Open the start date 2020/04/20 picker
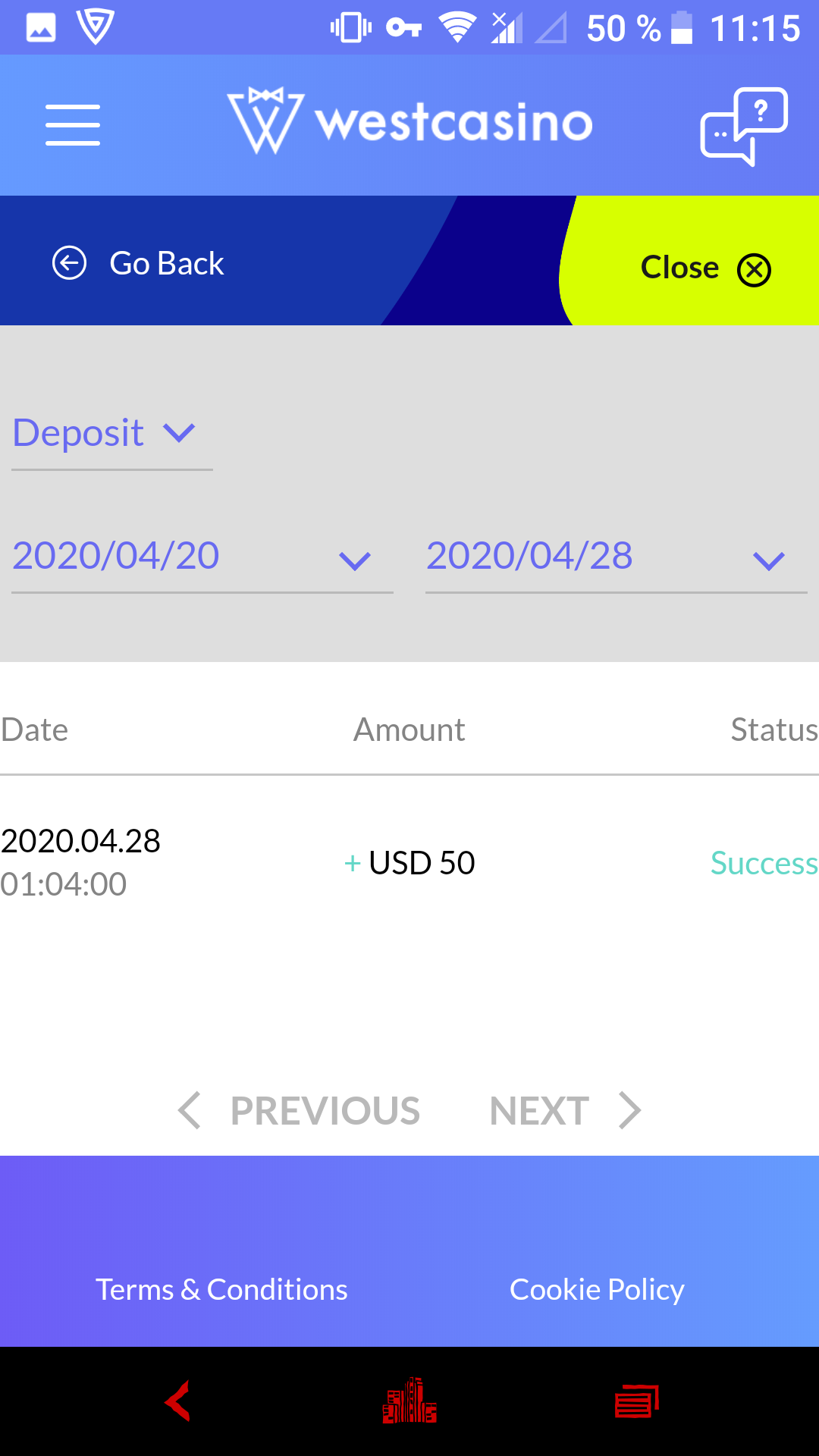 (202, 557)
